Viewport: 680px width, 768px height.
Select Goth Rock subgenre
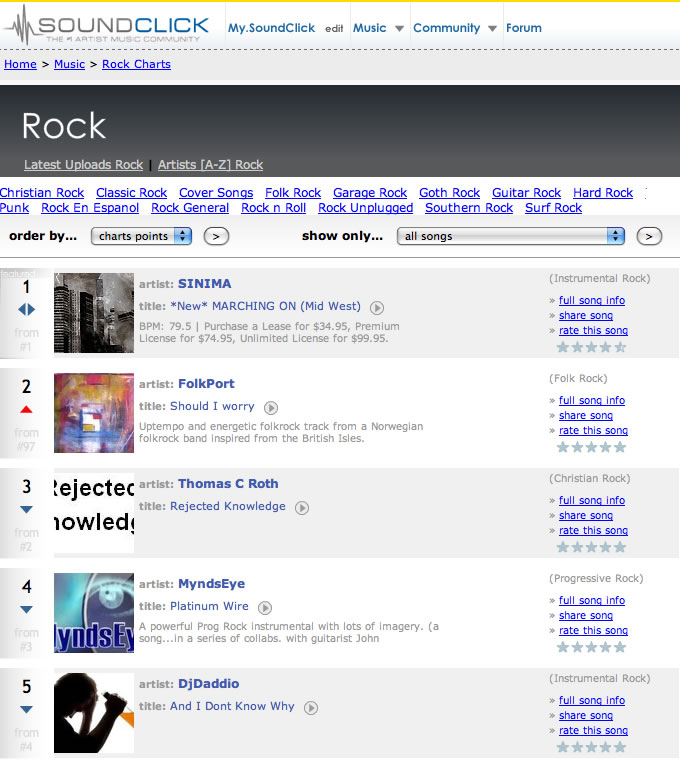[x=449, y=193]
